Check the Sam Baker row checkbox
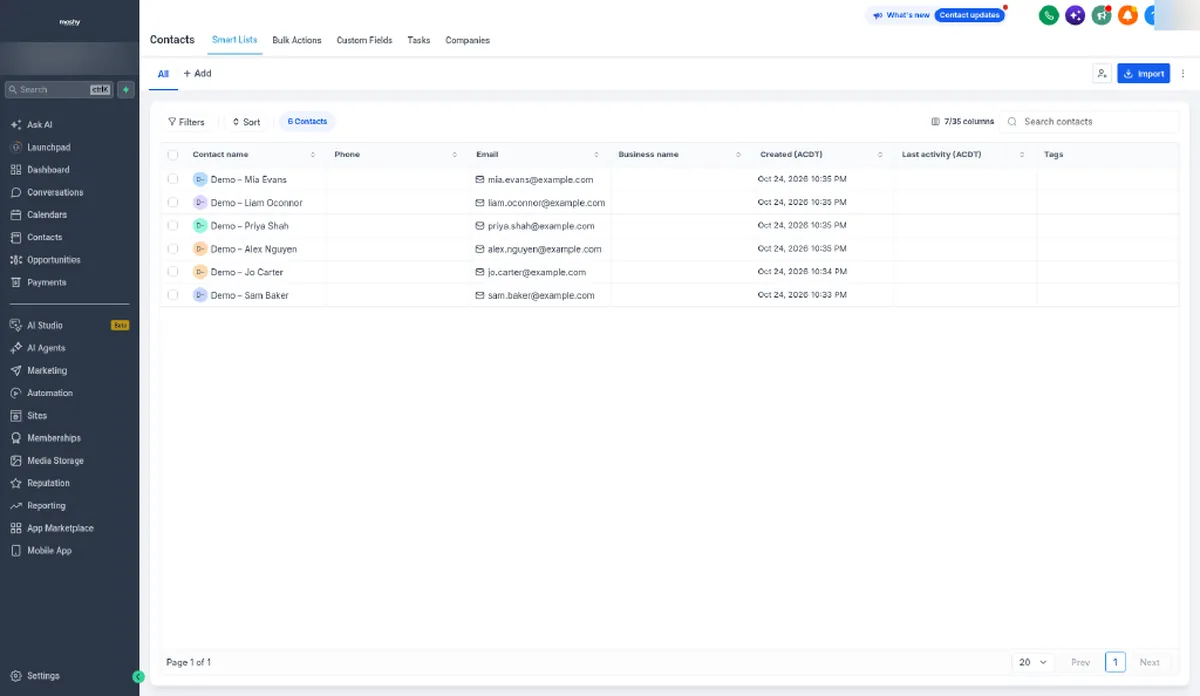The image size is (1200, 696). (173, 295)
